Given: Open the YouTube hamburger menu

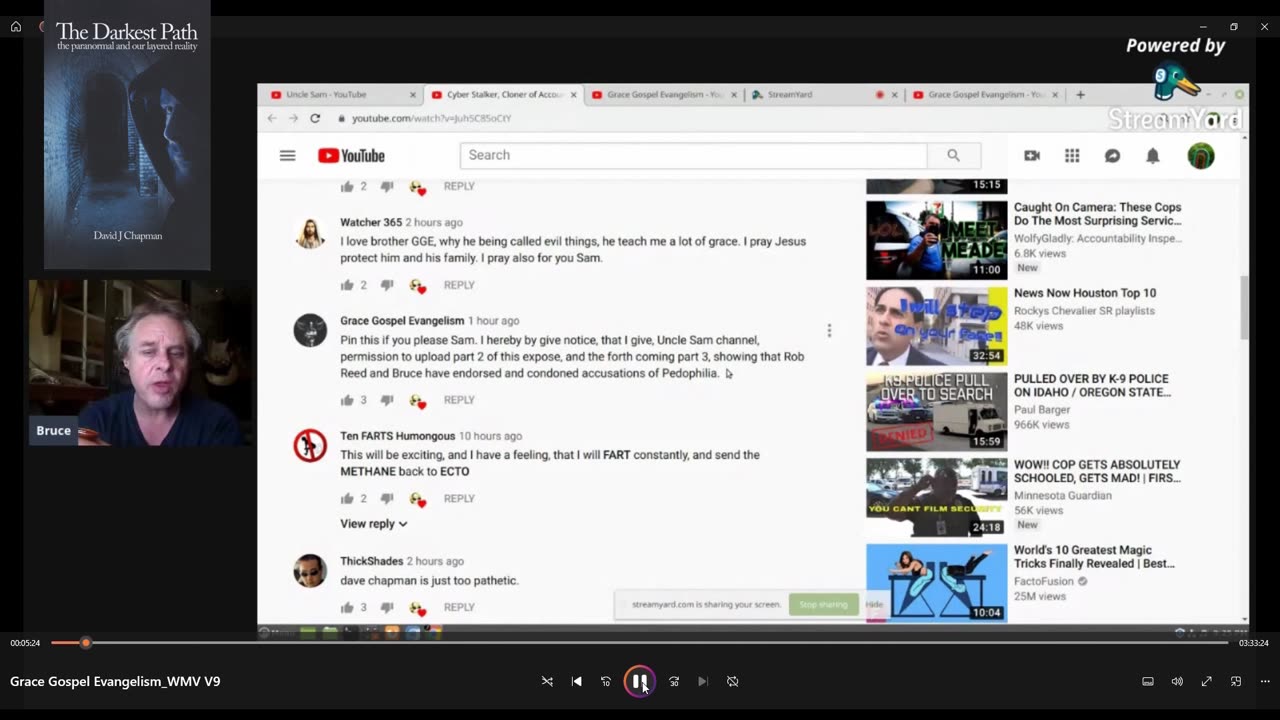Looking at the screenshot, I should pos(288,155).
